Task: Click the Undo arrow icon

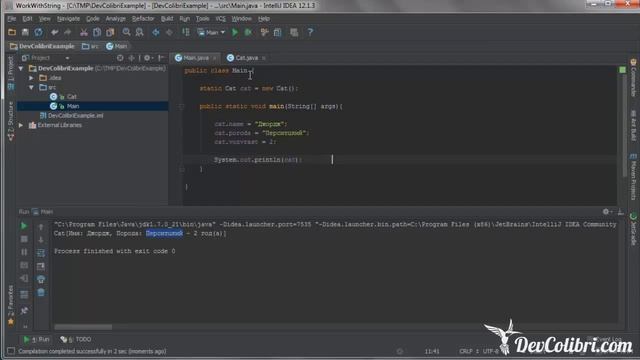Action: pyautogui.click(x=54, y=32)
